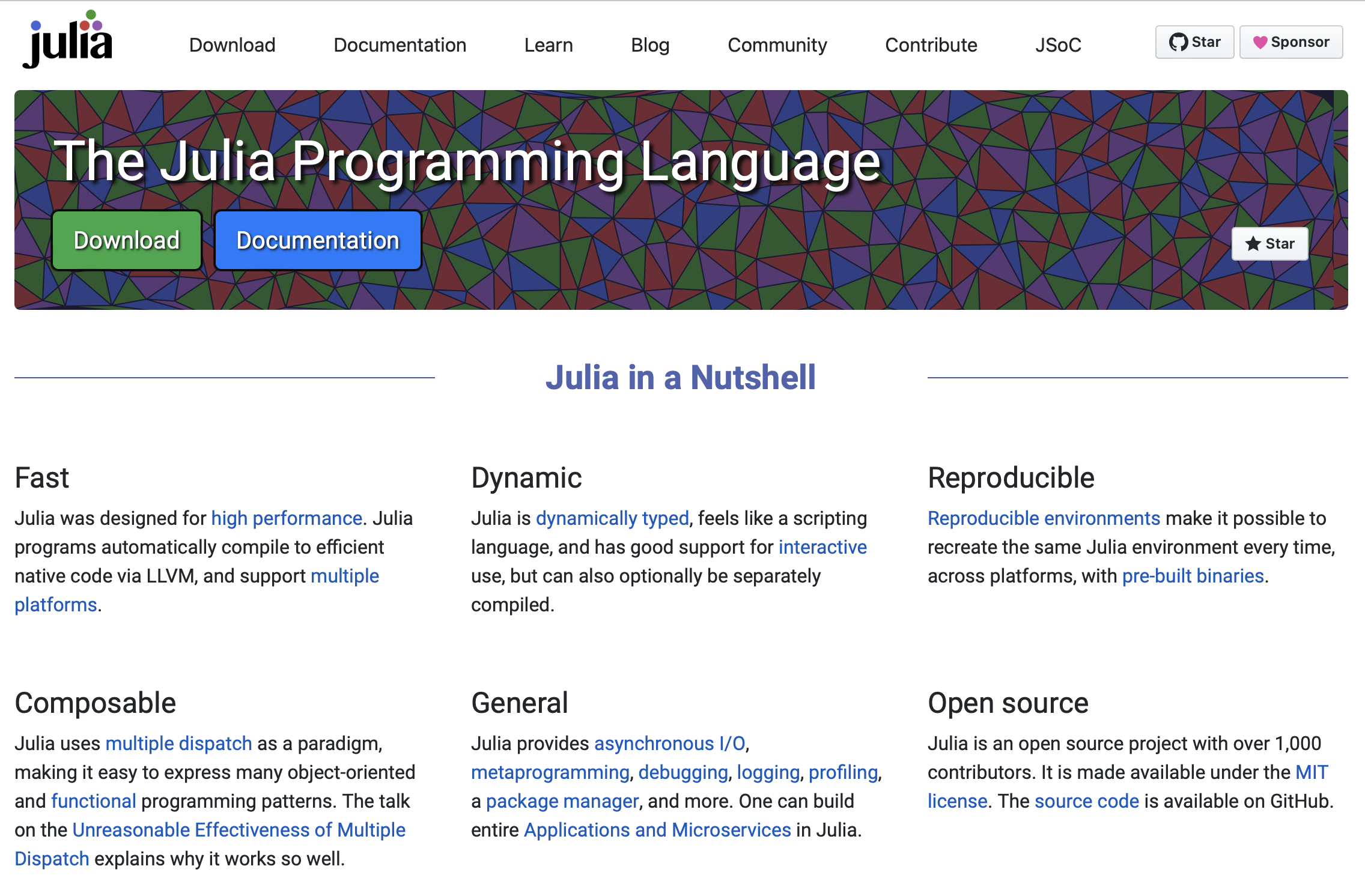Open the multiple dispatch link
The image size is (1365, 896).
(178, 743)
